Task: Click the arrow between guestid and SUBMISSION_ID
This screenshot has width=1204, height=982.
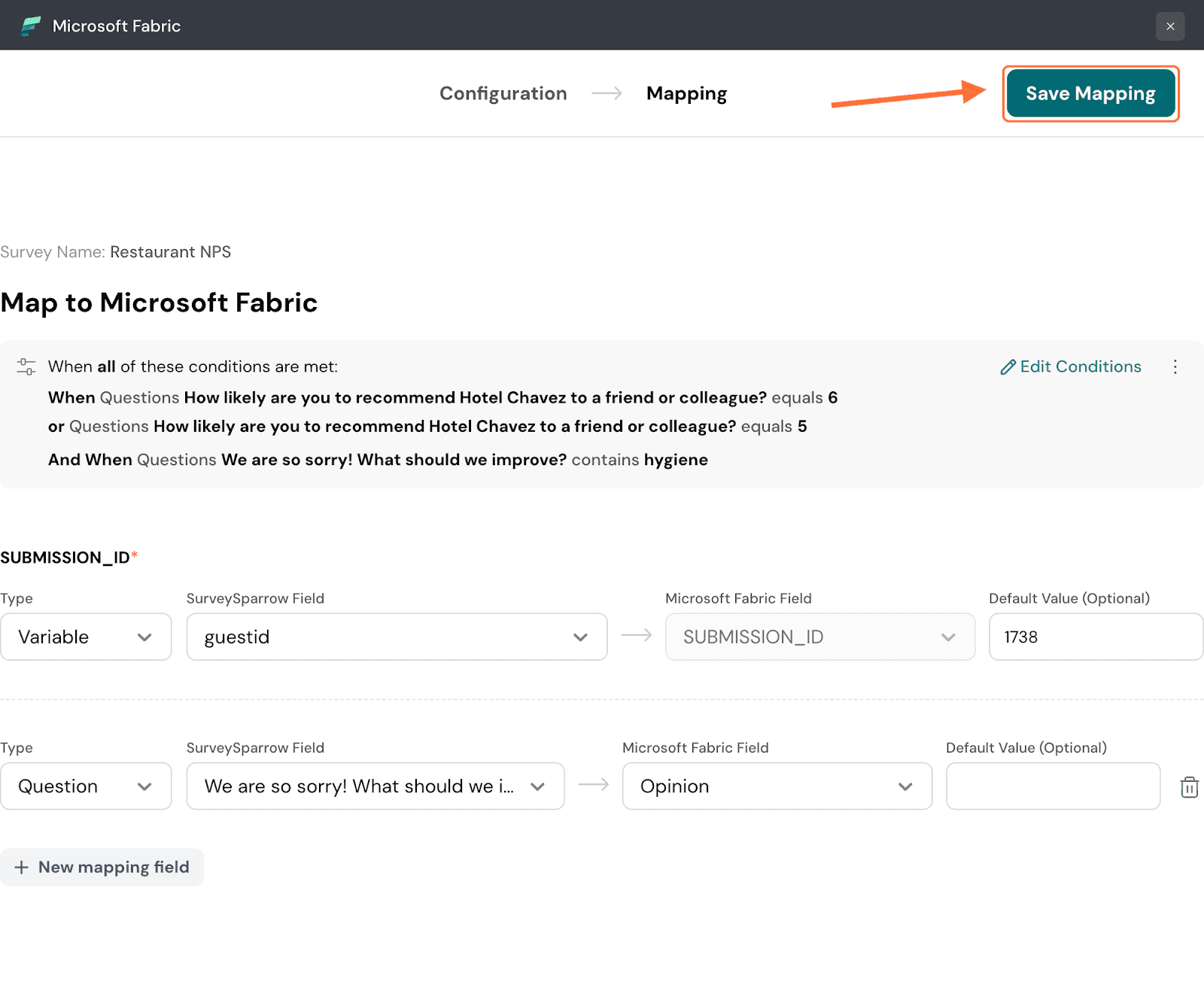Action: click(637, 636)
